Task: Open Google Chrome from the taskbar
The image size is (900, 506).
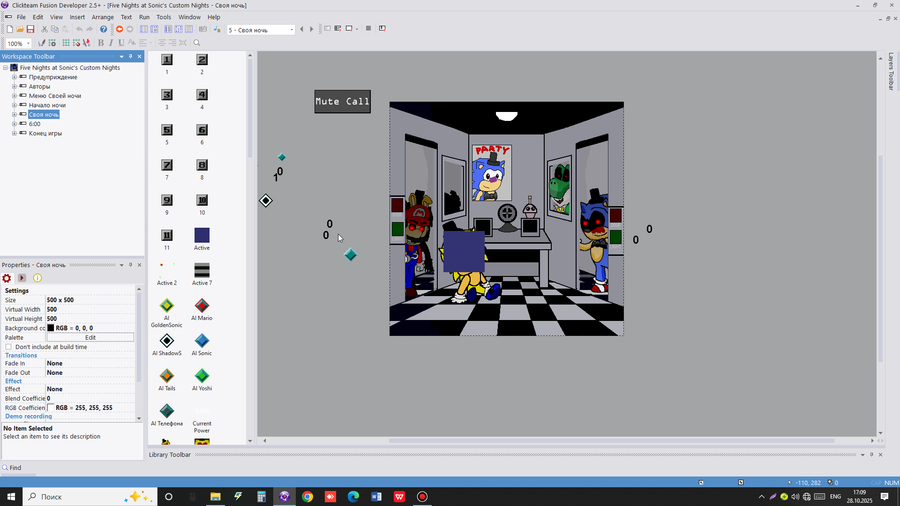Action: coord(308,496)
